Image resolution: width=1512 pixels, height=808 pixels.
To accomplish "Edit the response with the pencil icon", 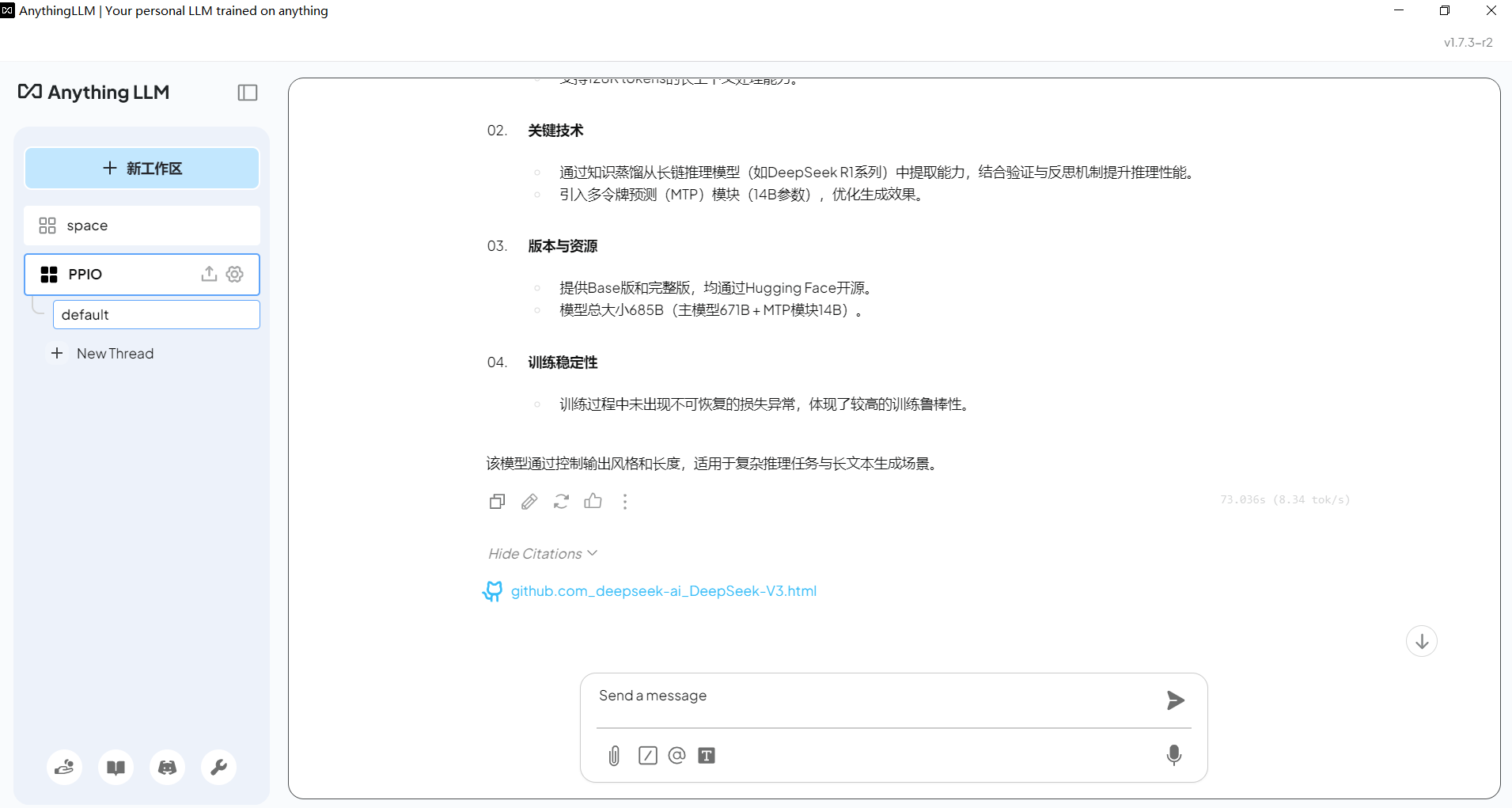I will 529,501.
